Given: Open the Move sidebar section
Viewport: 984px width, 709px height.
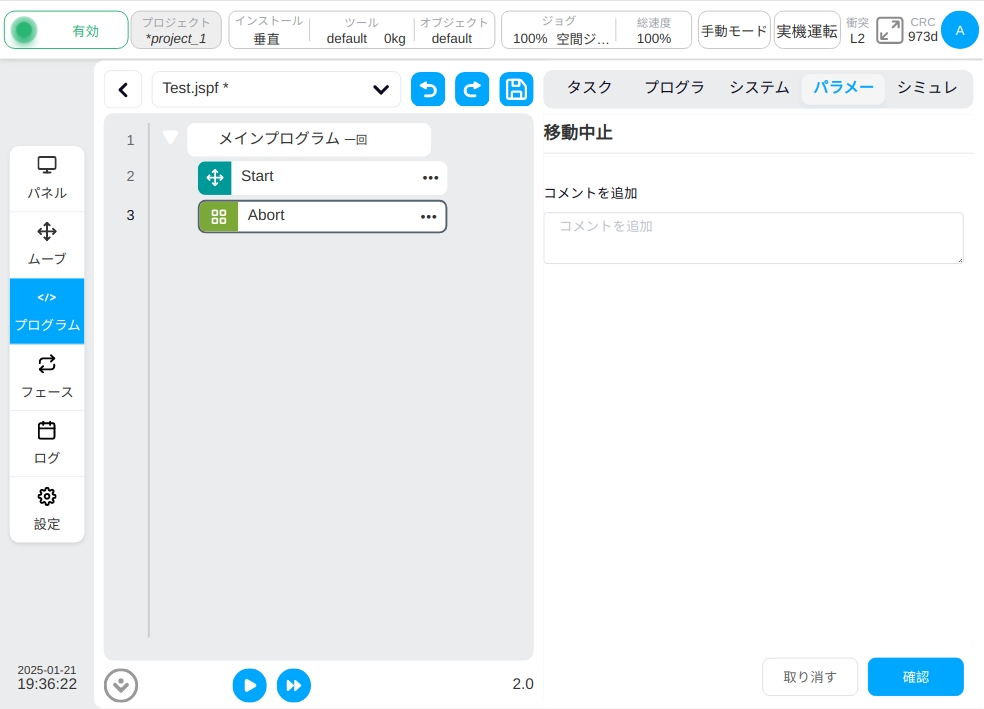Looking at the screenshot, I should pos(47,245).
